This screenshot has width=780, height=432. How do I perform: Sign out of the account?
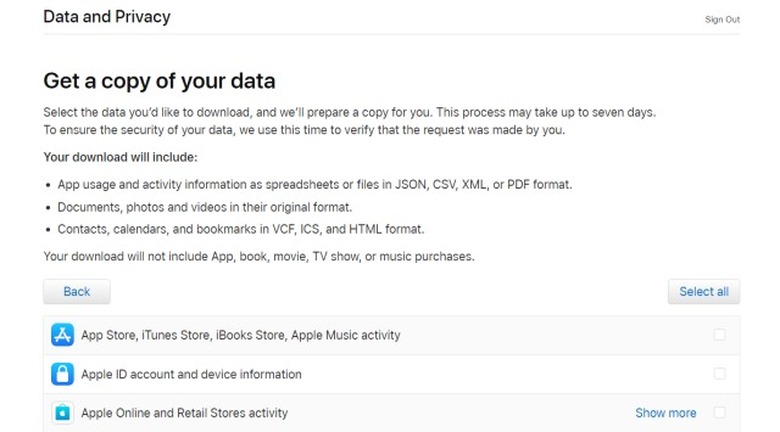[722, 19]
